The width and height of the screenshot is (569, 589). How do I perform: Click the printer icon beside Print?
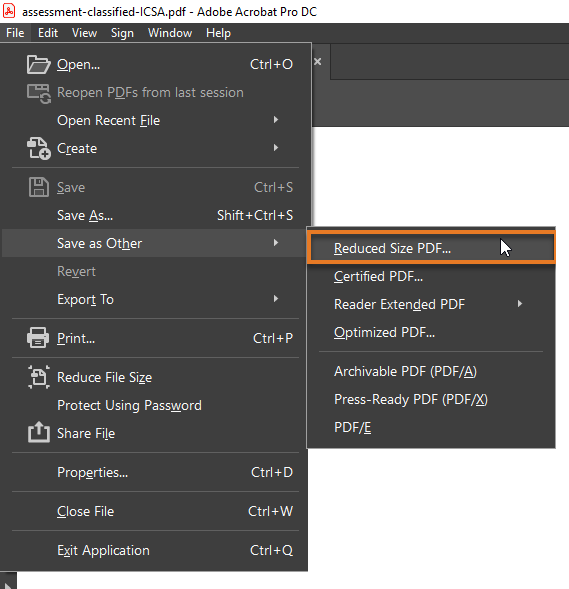[x=38, y=338]
